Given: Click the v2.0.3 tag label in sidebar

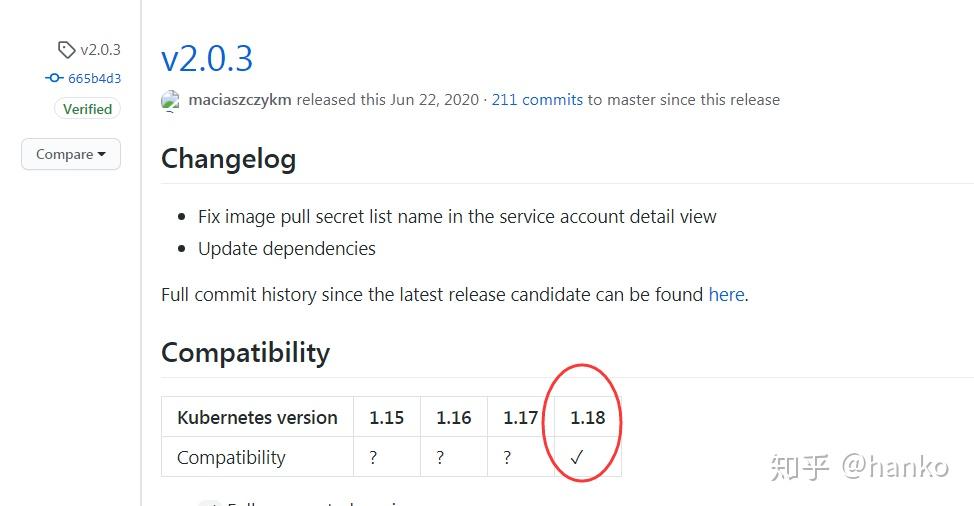Looking at the screenshot, I should (x=100, y=49).
